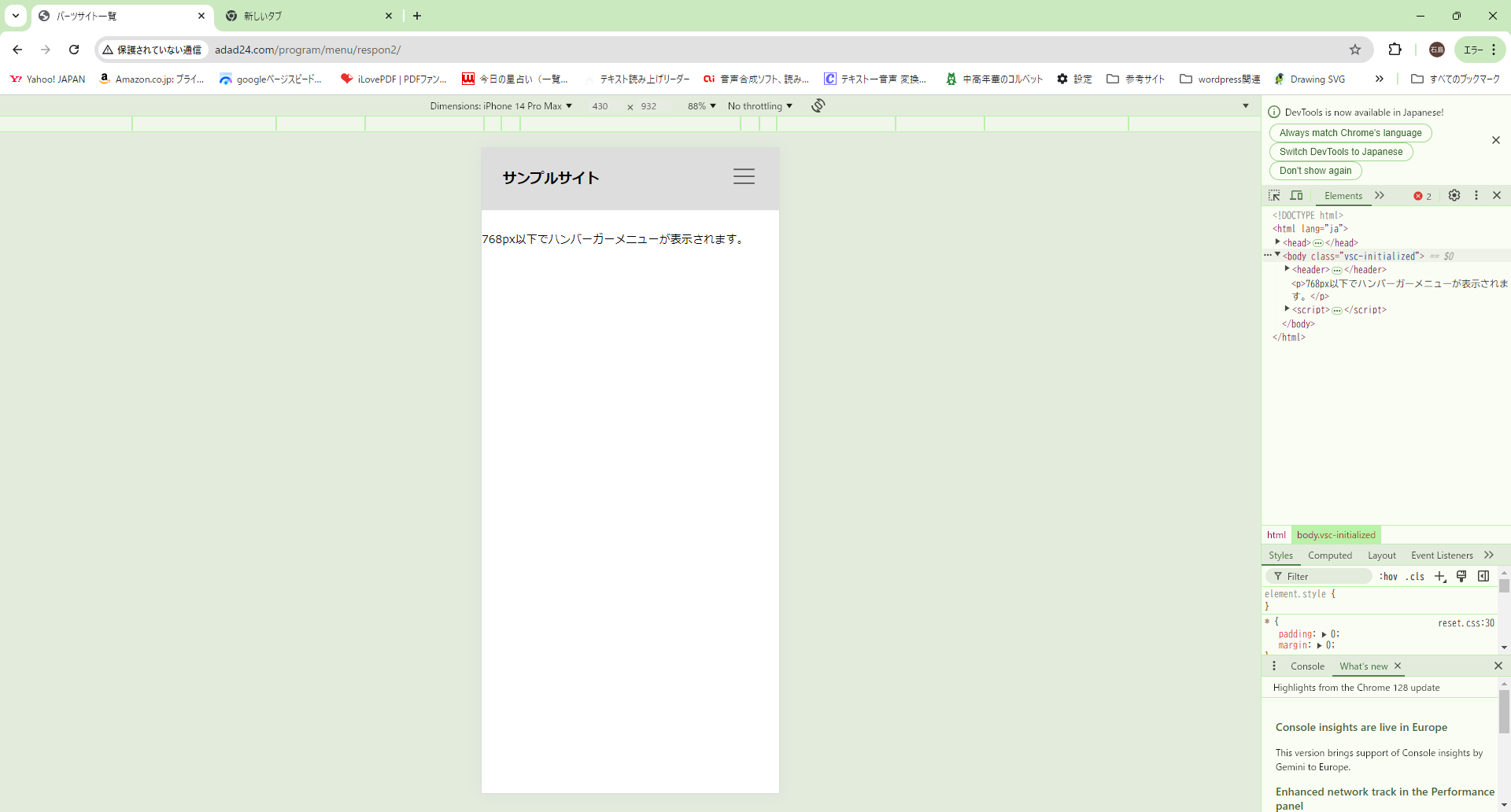Switch to the Styles tab

pos(1280,555)
